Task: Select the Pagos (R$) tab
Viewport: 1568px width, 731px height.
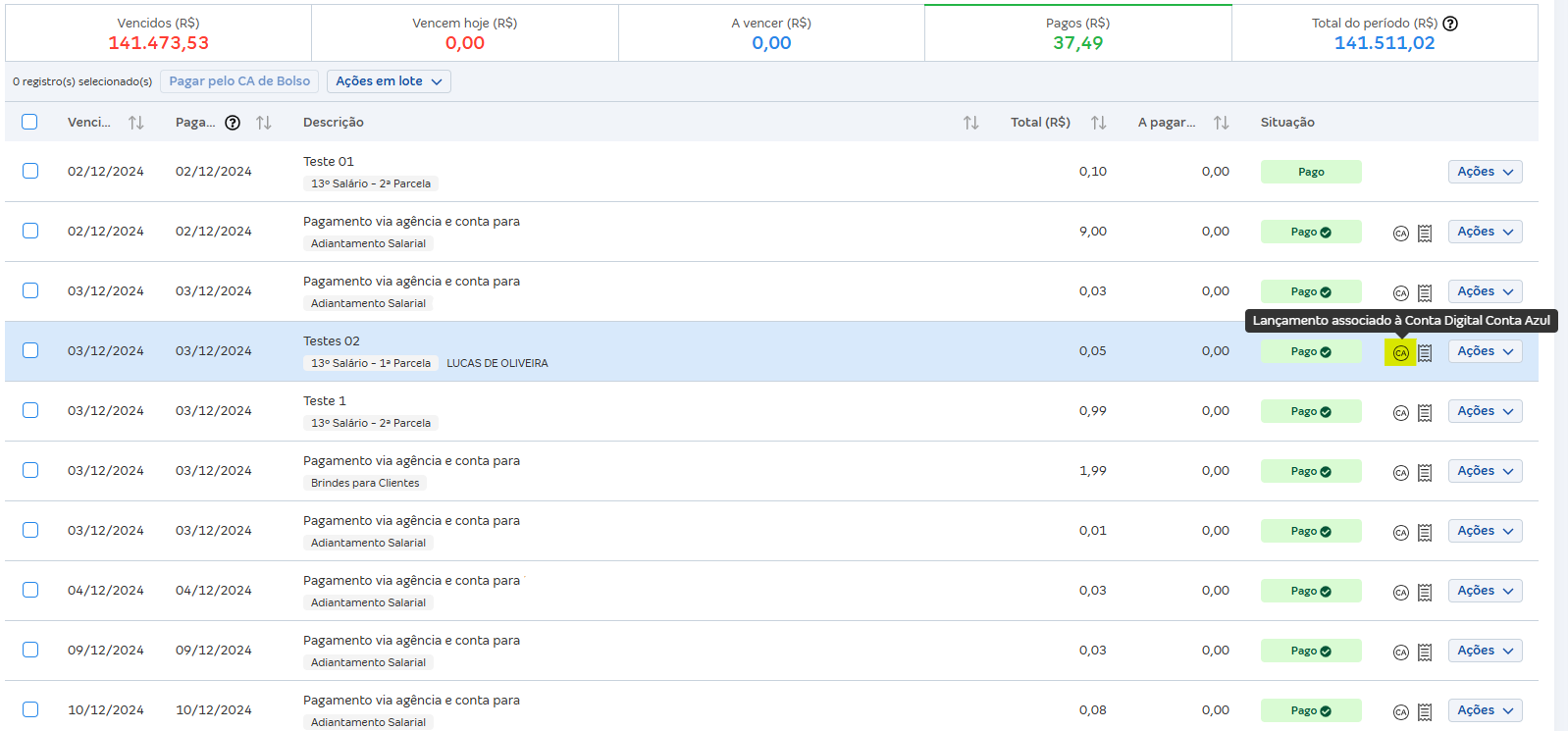Action: 1077,33
